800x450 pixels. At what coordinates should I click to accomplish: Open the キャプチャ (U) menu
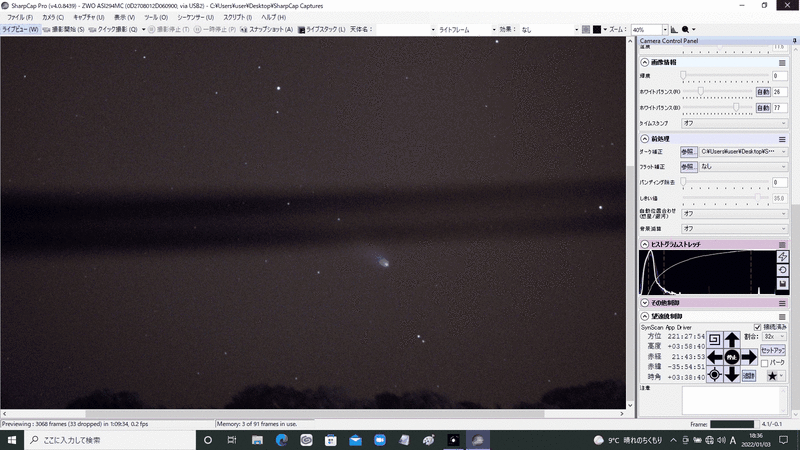click(x=89, y=17)
